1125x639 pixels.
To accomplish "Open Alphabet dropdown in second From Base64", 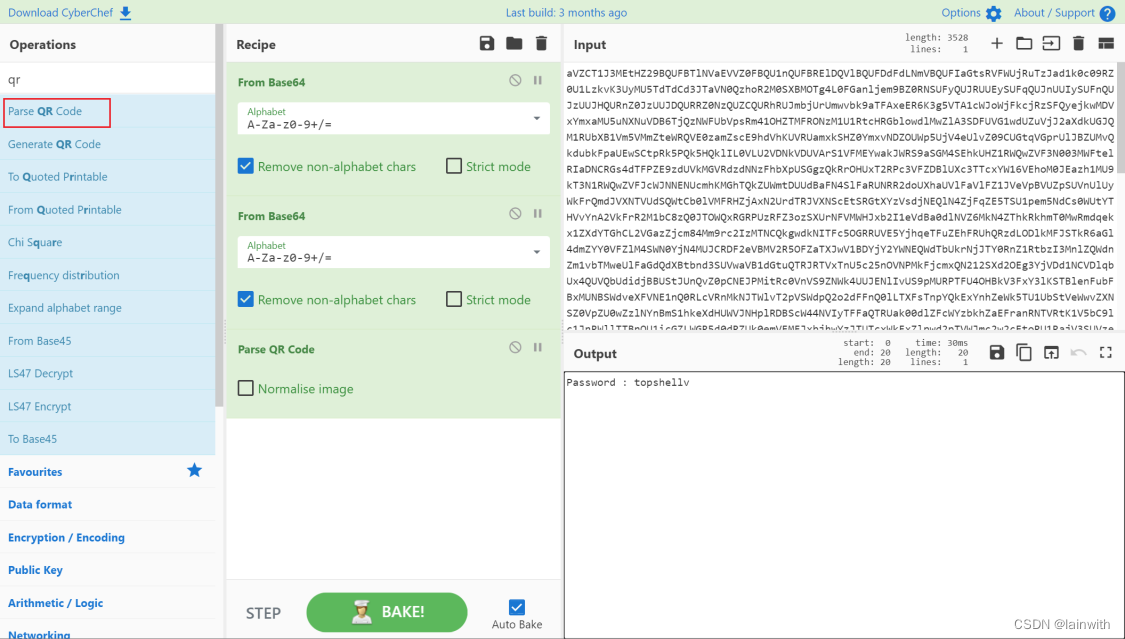I will click(x=394, y=252).
